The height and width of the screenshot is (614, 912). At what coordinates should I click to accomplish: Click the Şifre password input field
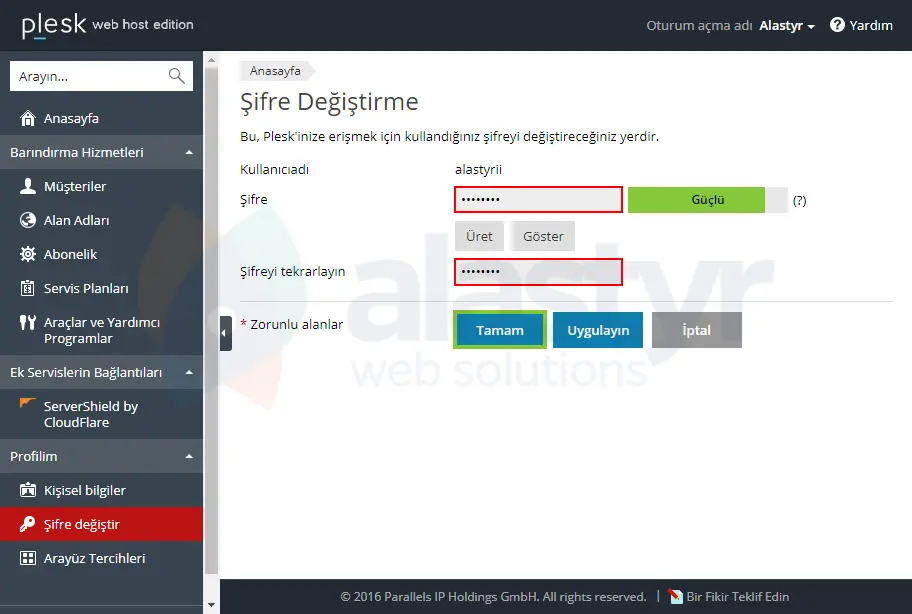point(538,200)
